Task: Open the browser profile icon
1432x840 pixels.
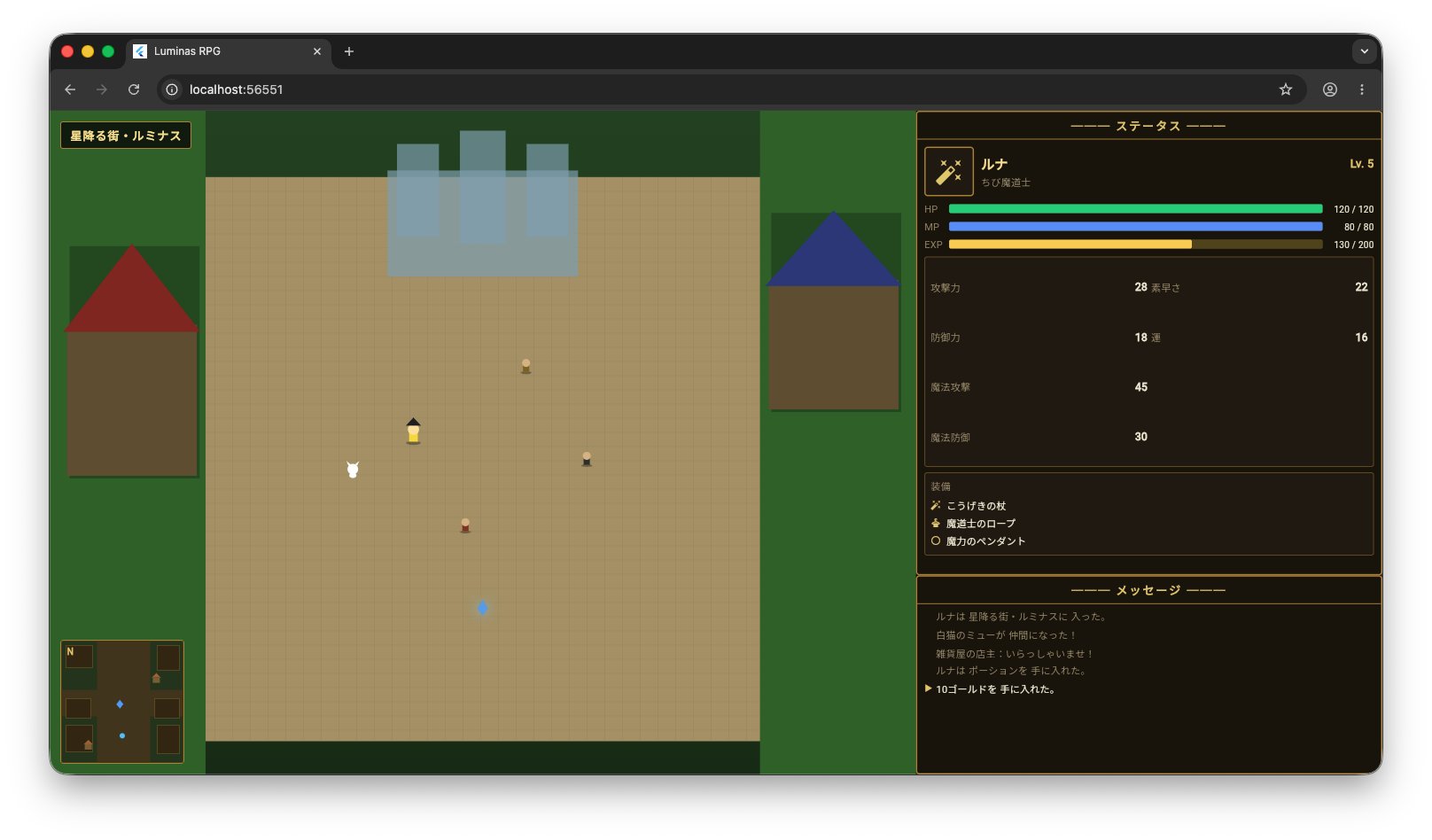Action: click(x=1330, y=89)
